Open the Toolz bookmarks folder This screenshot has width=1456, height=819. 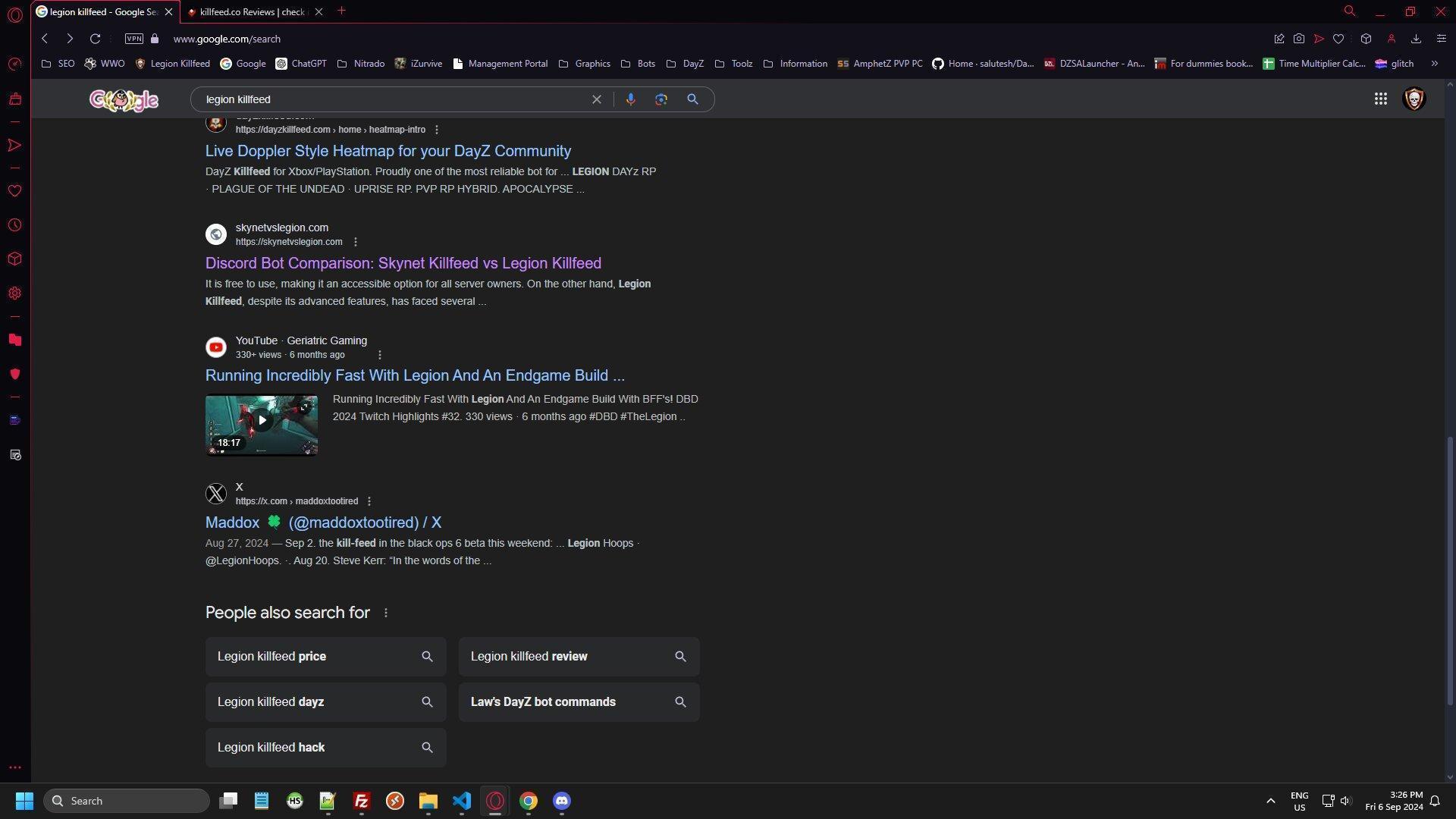coord(733,64)
